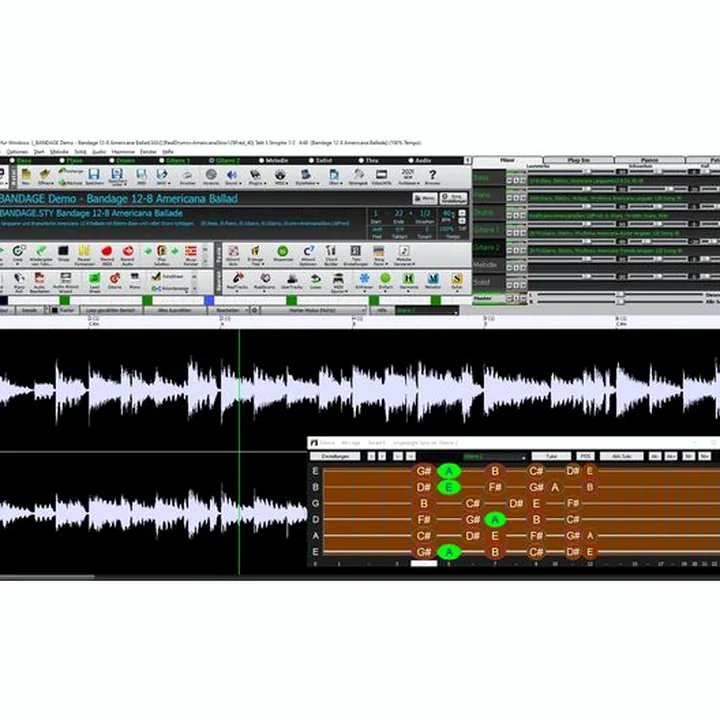This screenshot has width=720, height=720.
Task: Open the Lead Sheet icon
Action: tap(94, 281)
